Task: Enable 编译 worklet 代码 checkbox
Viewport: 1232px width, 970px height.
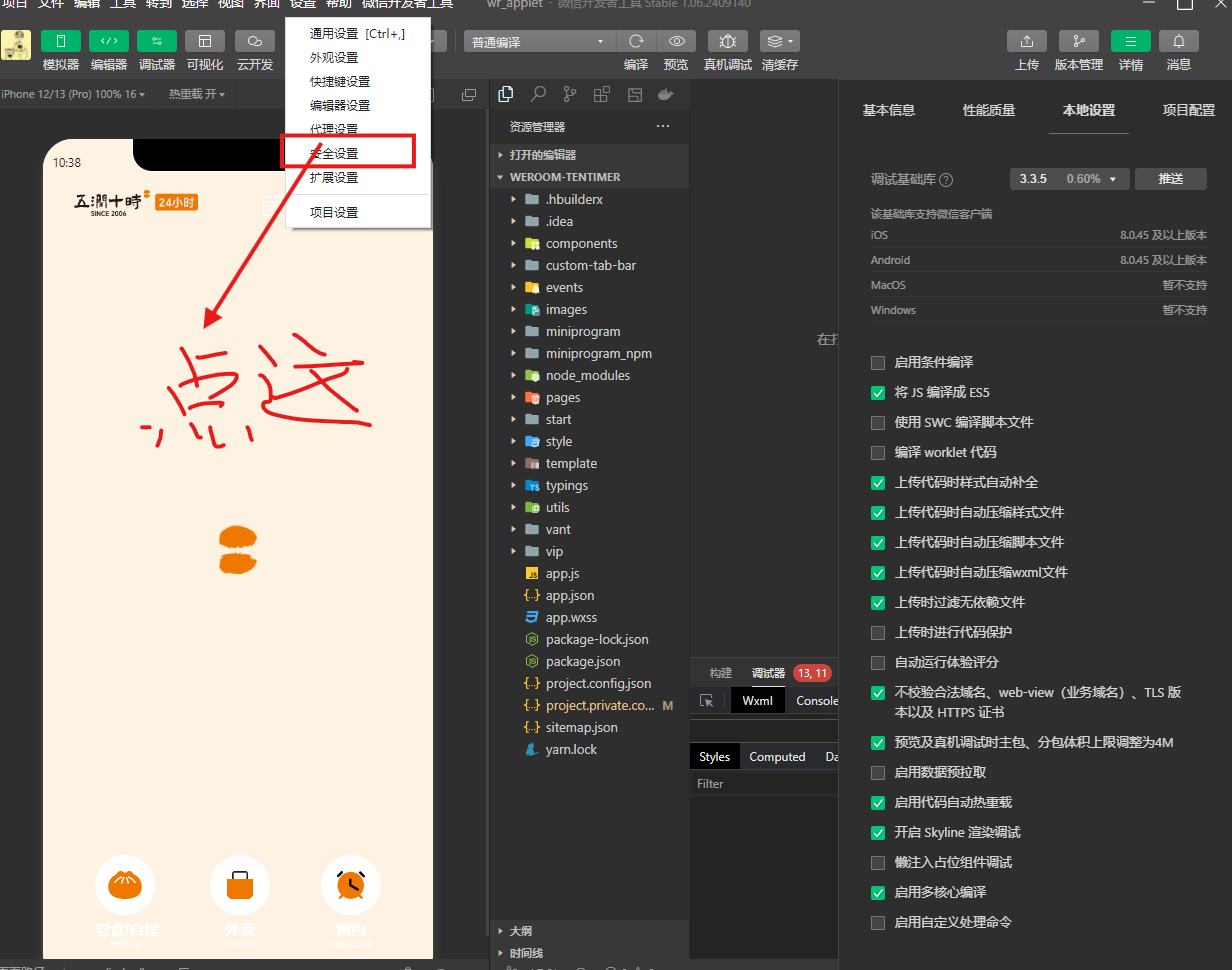Action: 878,452
